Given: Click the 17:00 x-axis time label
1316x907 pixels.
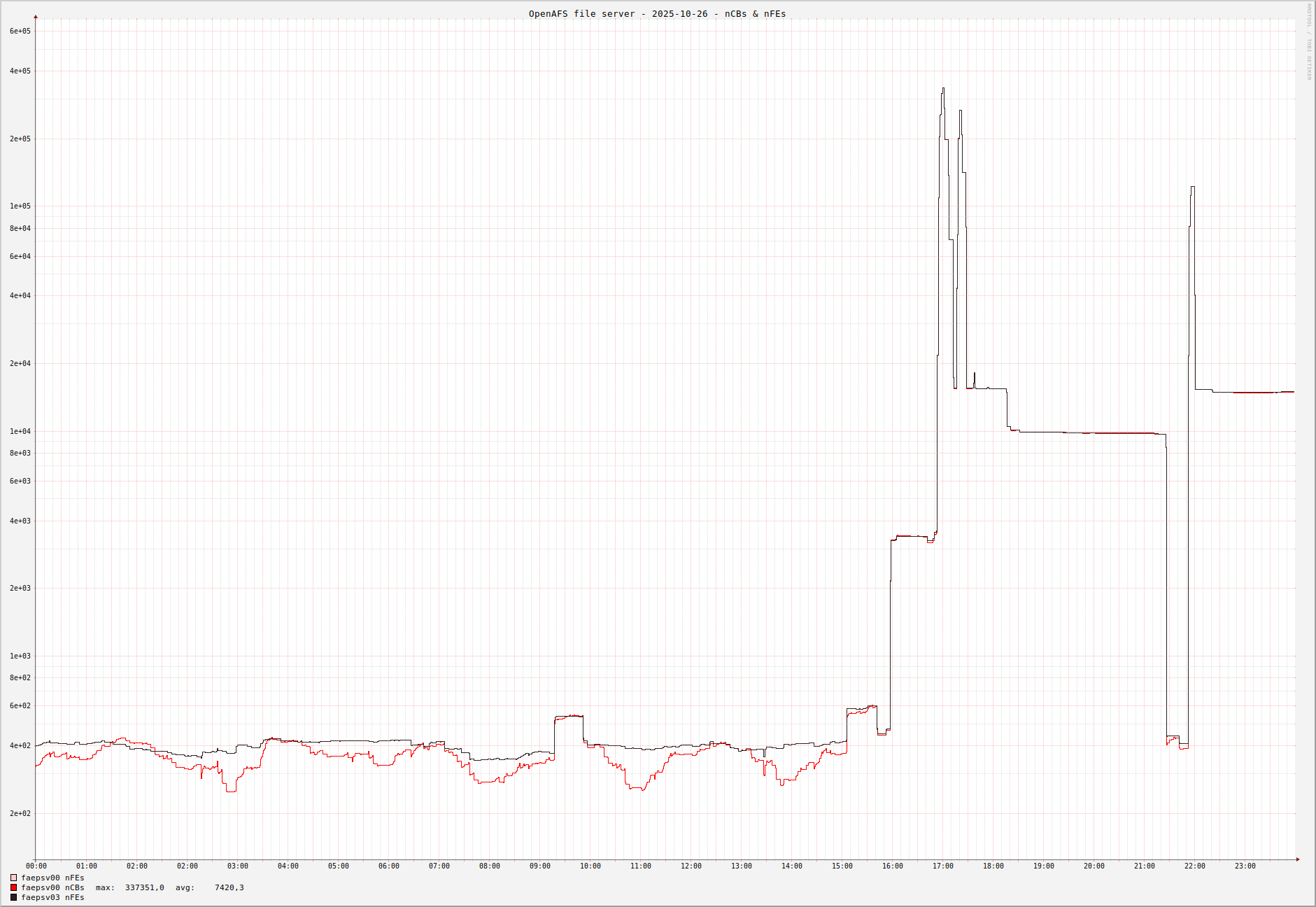Looking at the screenshot, I should point(942,866).
